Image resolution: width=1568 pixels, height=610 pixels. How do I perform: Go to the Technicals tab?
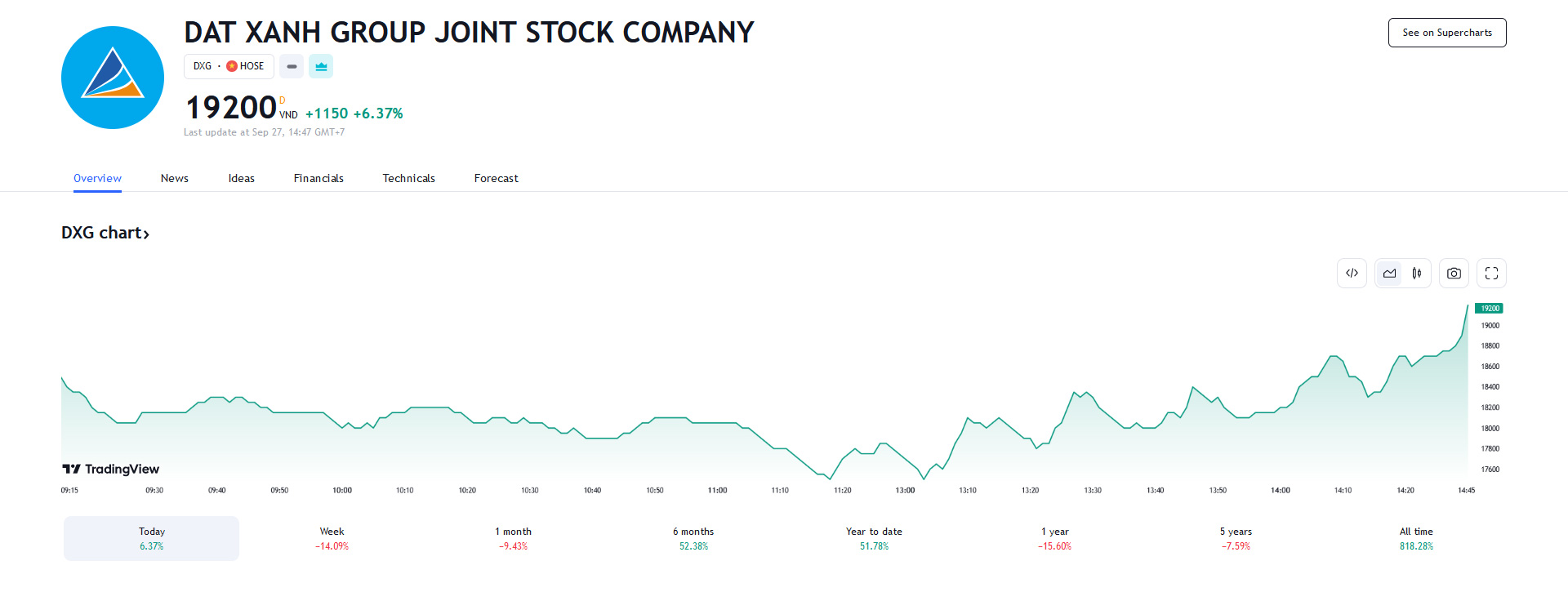408,178
